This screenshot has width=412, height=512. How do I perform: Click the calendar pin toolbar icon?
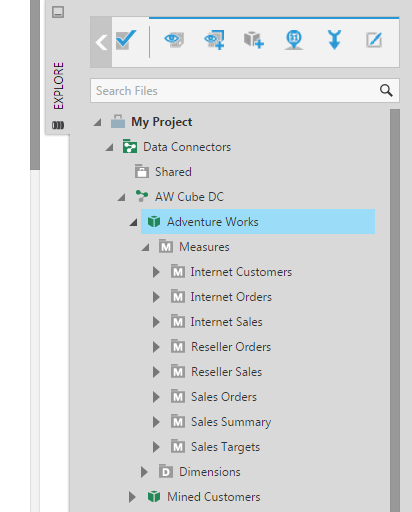point(294,40)
